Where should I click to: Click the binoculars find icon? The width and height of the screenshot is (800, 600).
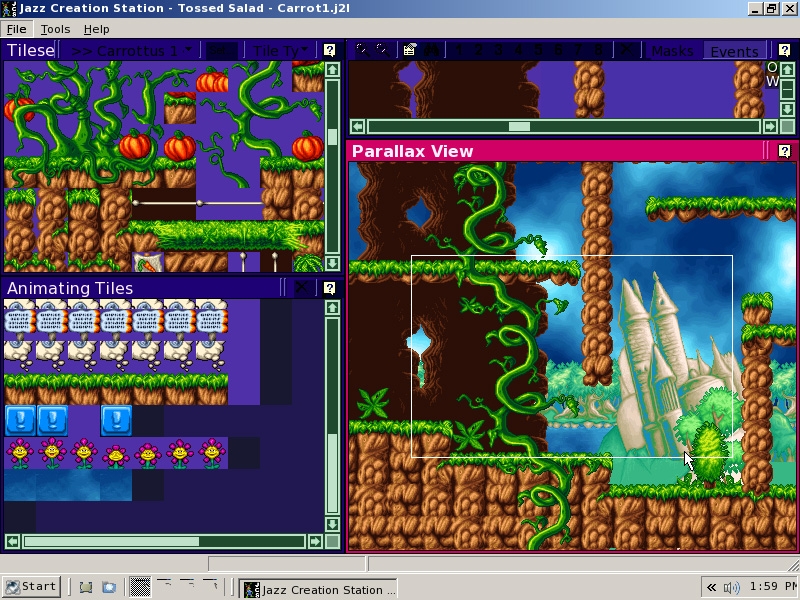click(x=431, y=50)
